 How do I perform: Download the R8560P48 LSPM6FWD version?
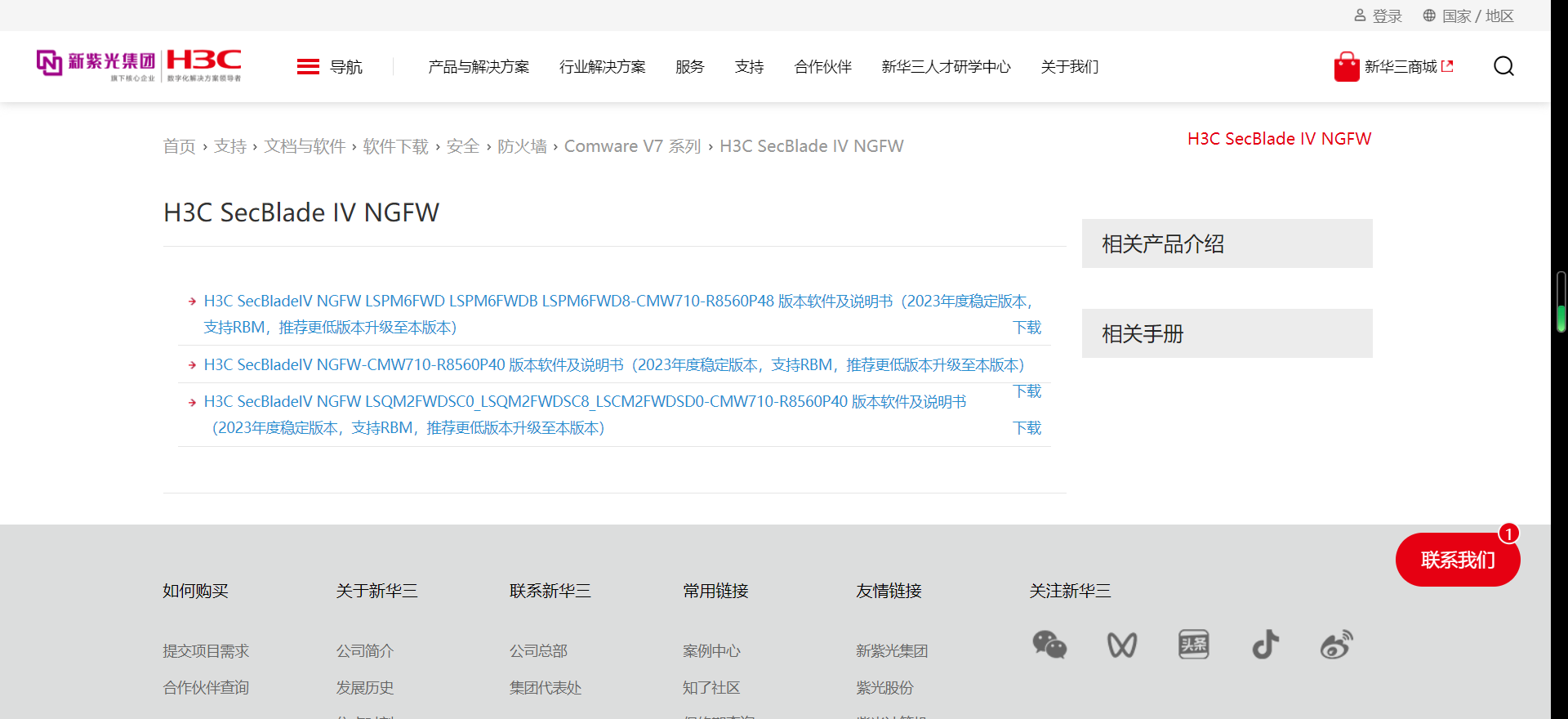(1027, 328)
